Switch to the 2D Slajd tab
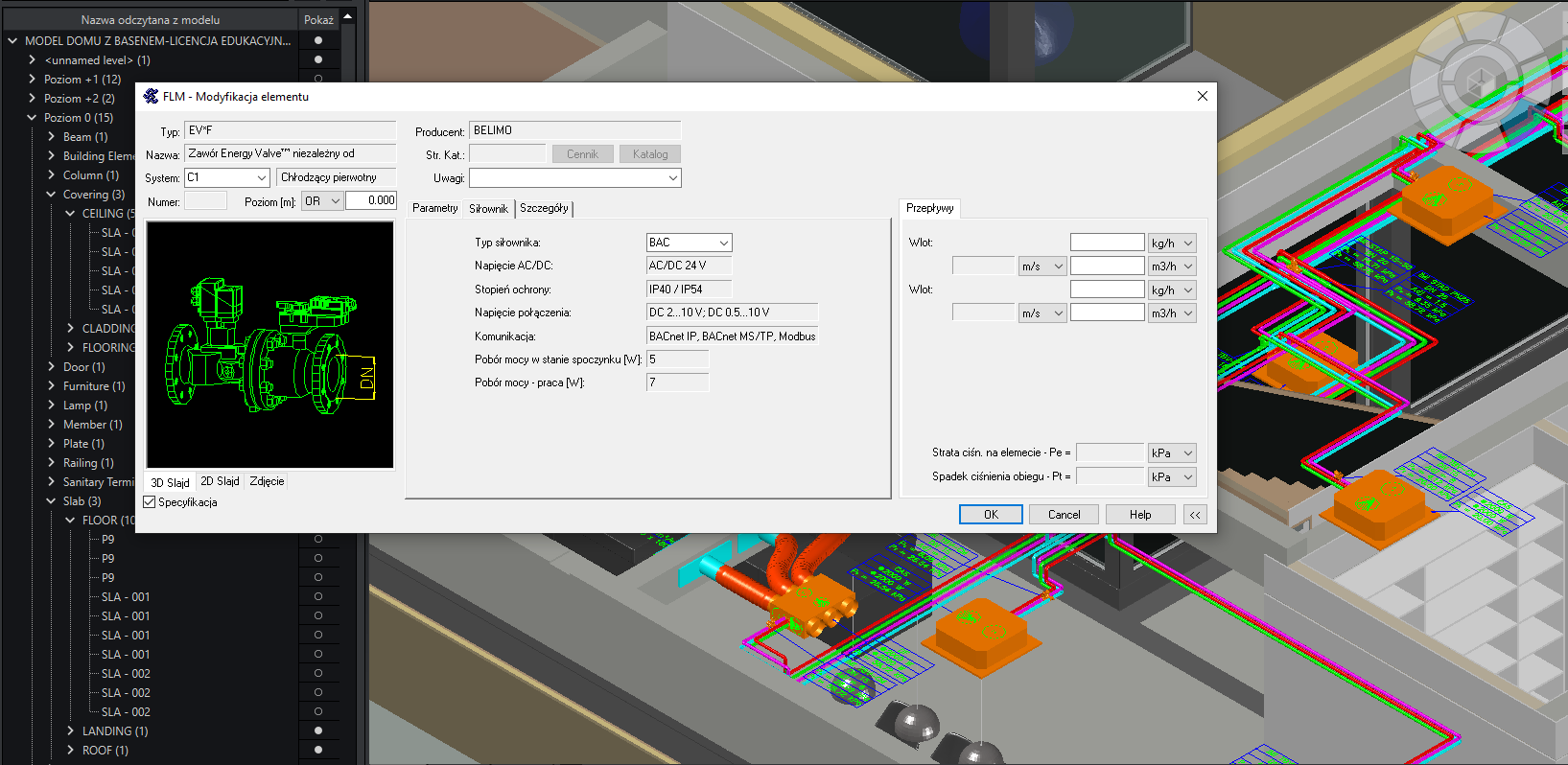The width and height of the screenshot is (1568, 765). click(x=220, y=481)
